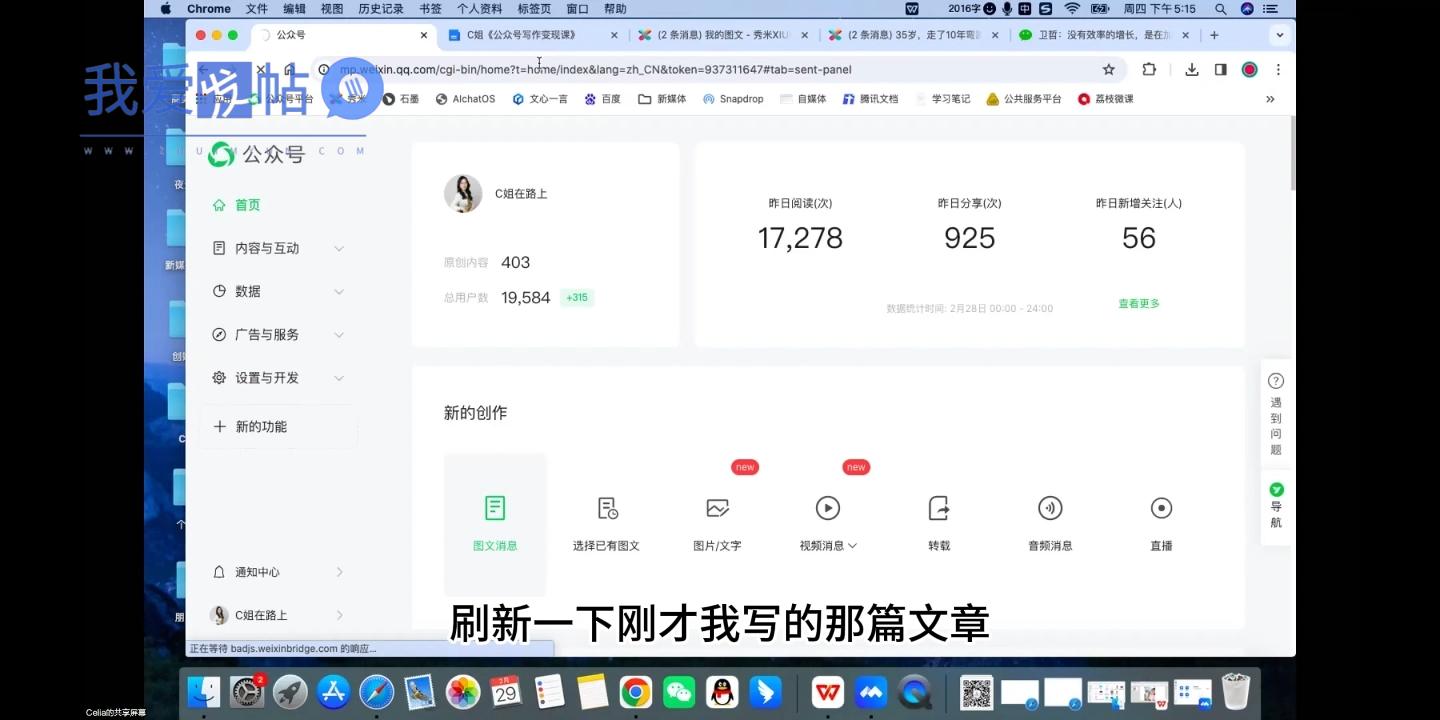Switch to 我的图文 - 秀米 tab
The height and width of the screenshot is (720, 1440).
(723, 35)
